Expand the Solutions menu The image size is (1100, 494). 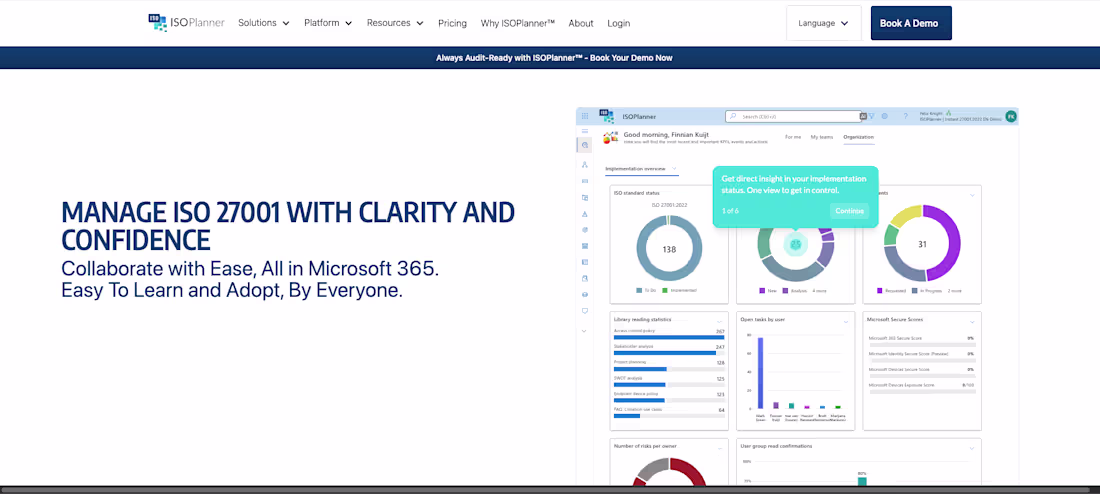tap(264, 22)
